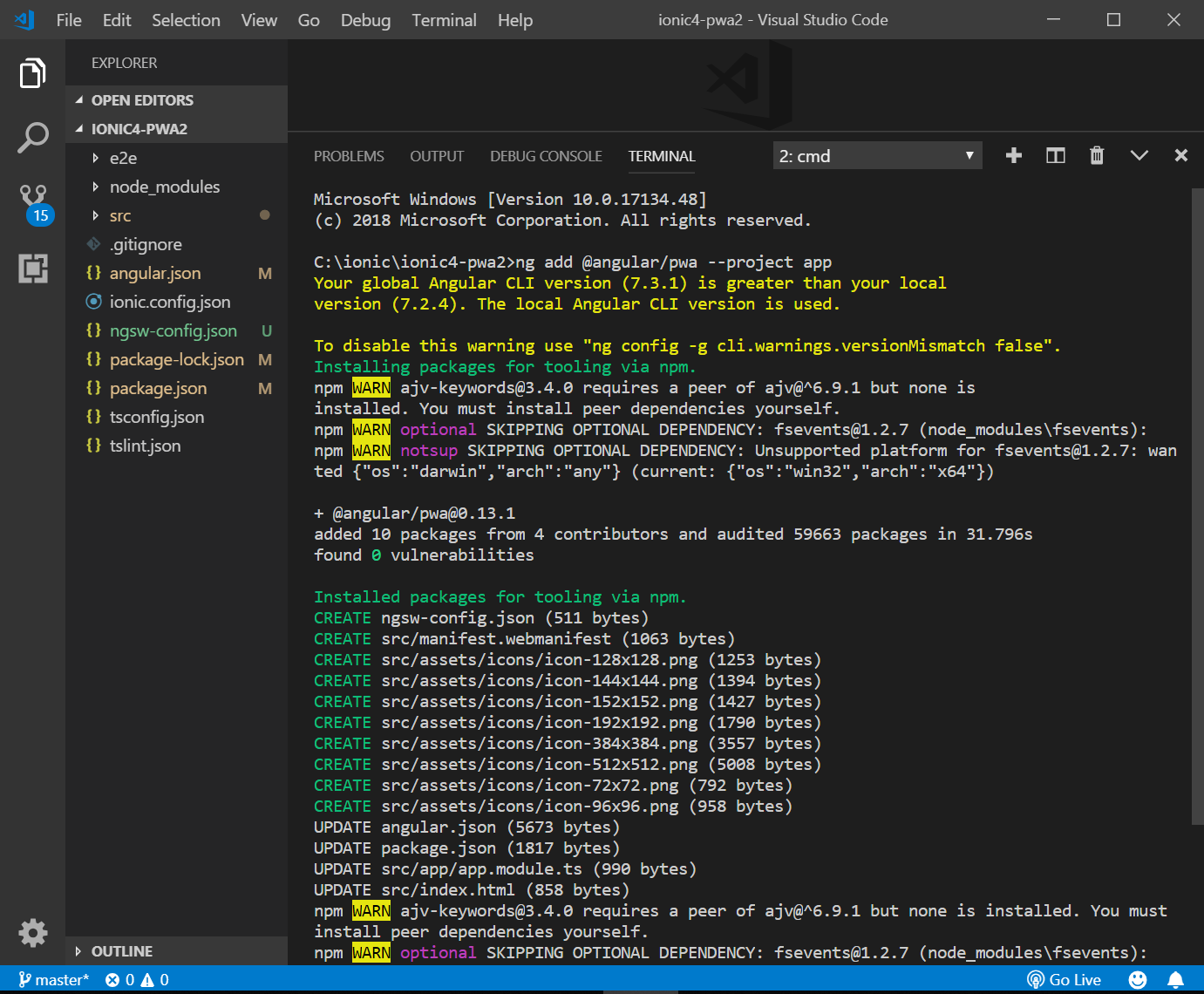The width and height of the screenshot is (1204, 994).
Task: Open the Search view in activity bar
Action: pos(32,138)
